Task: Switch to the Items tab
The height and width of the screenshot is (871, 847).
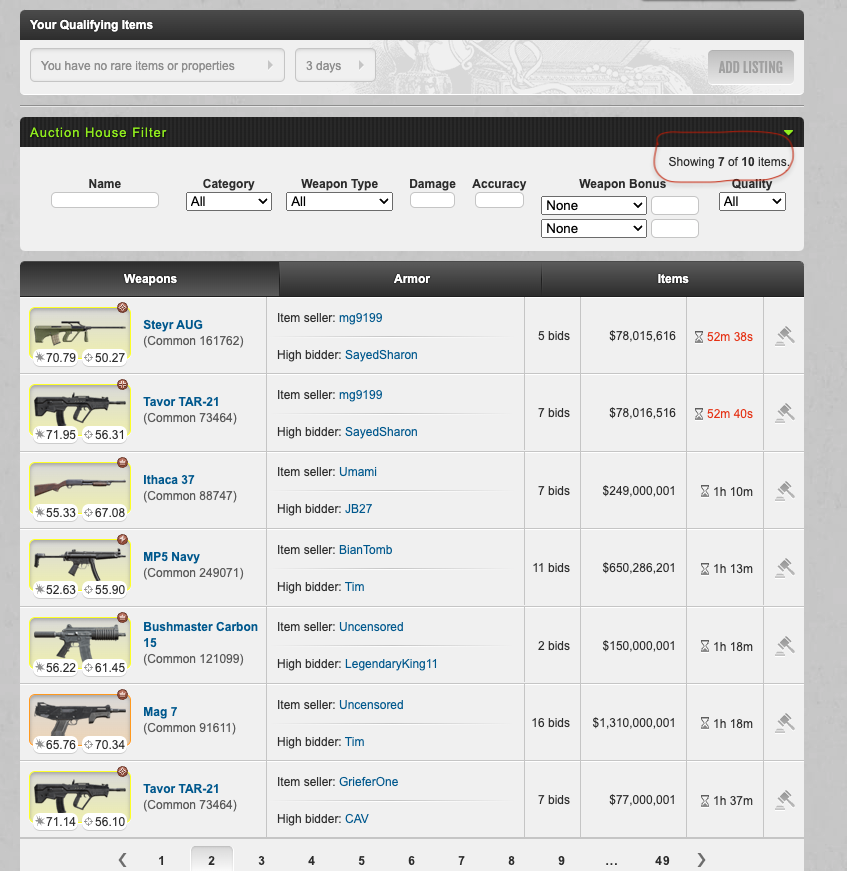Action: pyautogui.click(x=672, y=279)
